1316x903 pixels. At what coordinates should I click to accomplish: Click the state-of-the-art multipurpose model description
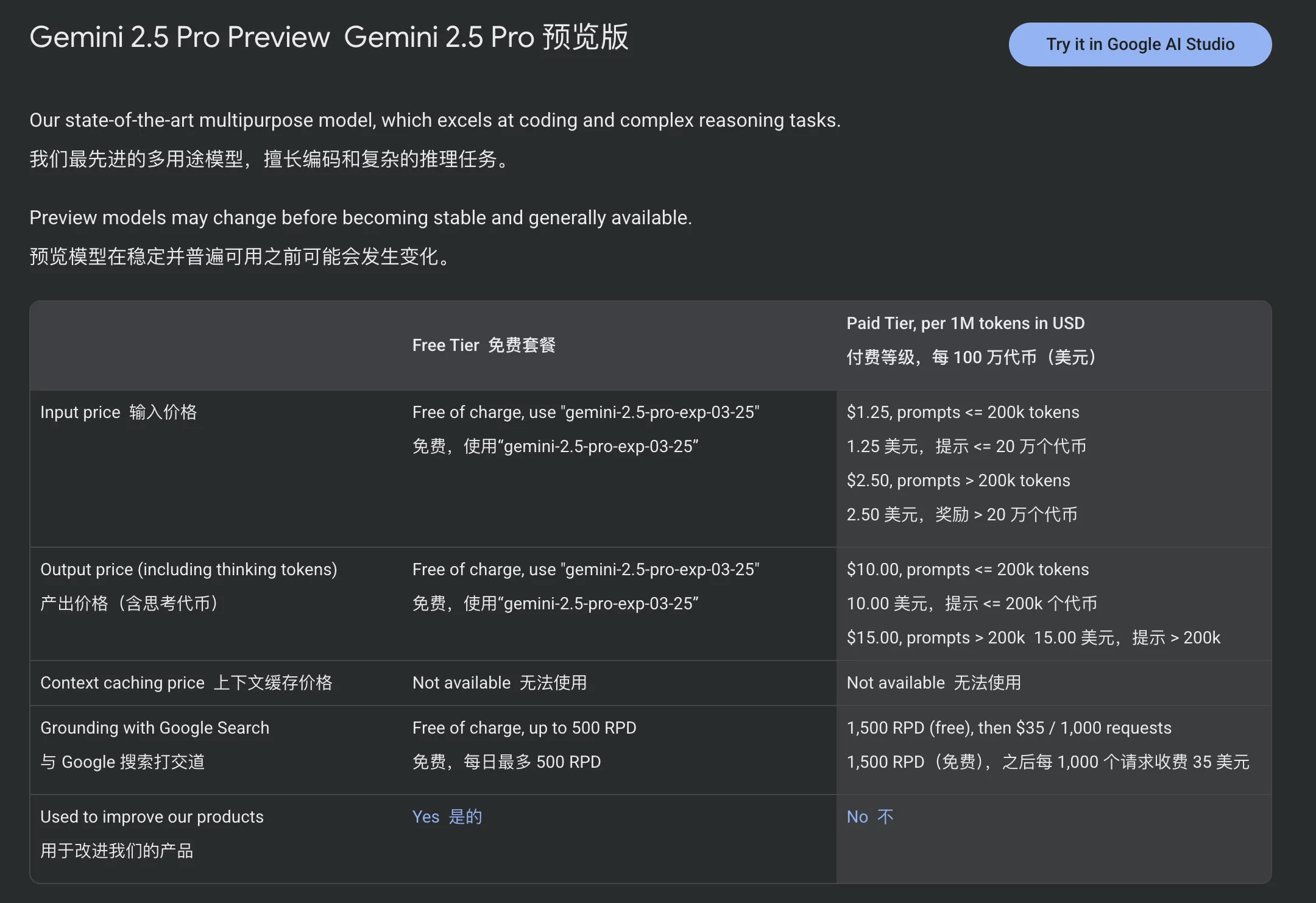click(x=435, y=120)
